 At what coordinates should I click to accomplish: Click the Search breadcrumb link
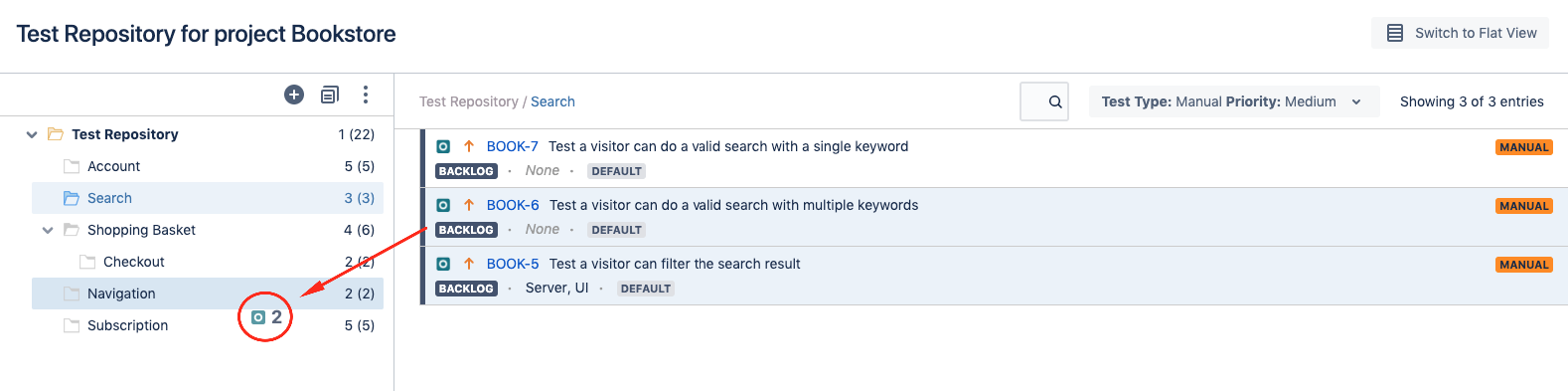[x=552, y=101]
